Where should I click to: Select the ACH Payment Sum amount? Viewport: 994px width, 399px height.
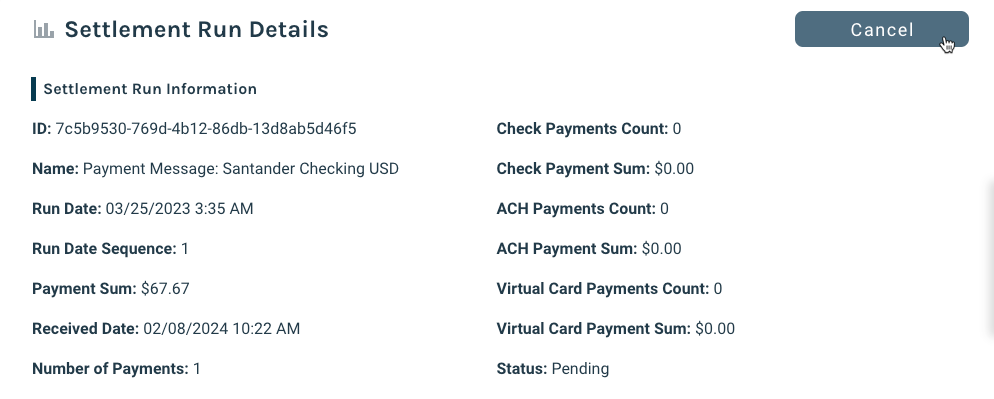click(662, 249)
